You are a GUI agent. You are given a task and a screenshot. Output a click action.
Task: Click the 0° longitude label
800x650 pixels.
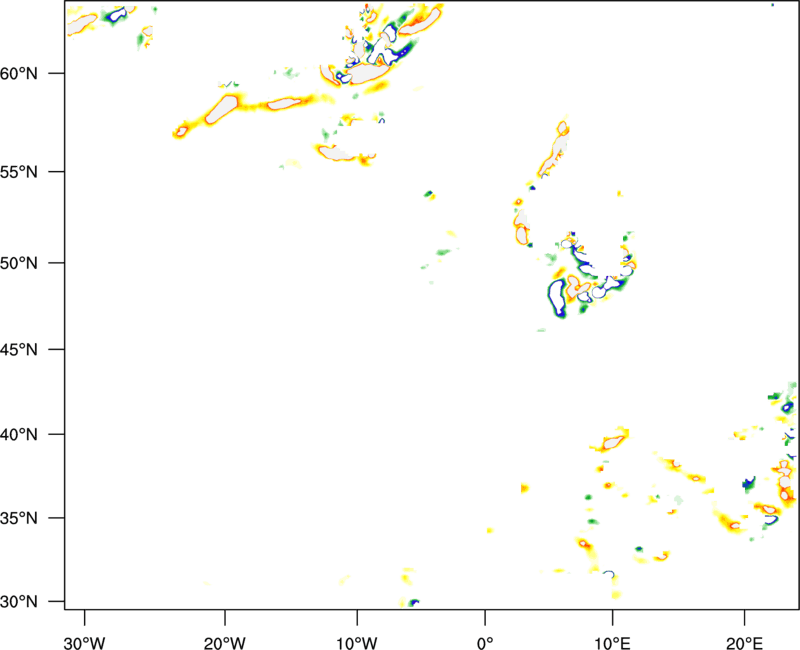click(x=485, y=643)
